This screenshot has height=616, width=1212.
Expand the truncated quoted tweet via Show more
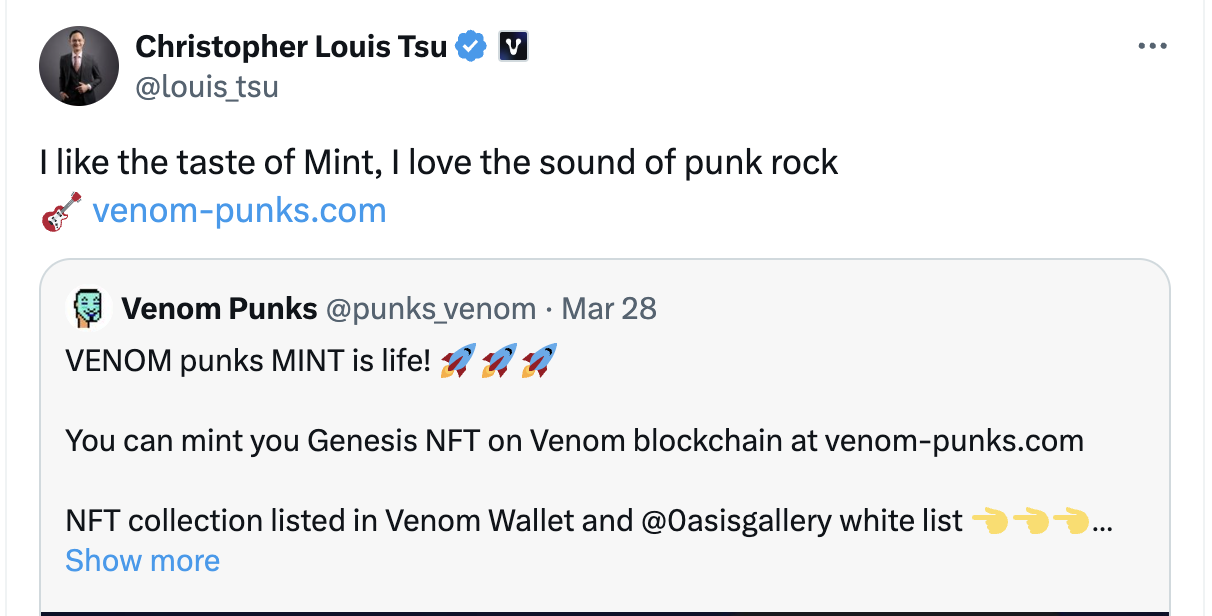(142, 561)
